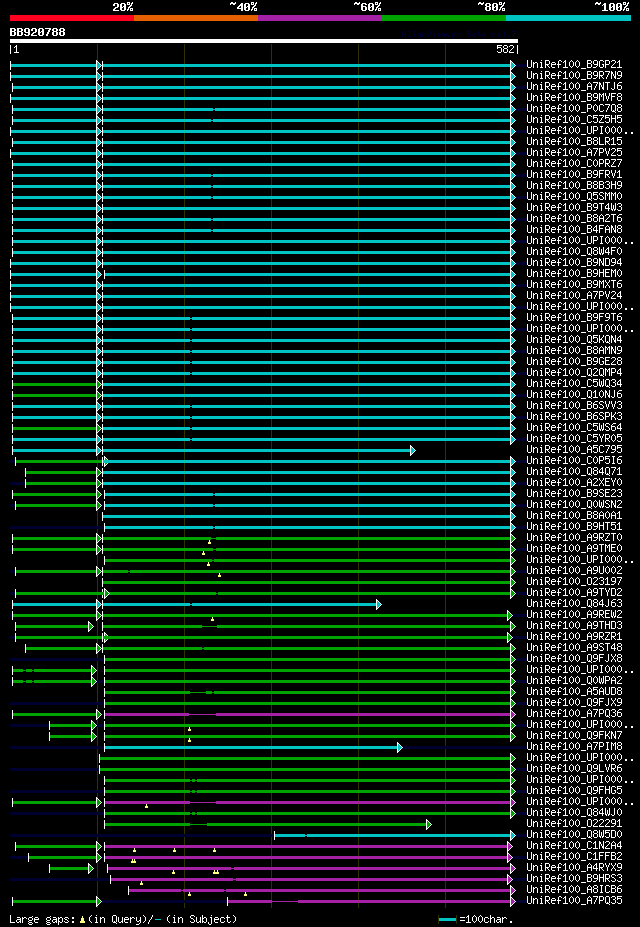The height and width of the screenshot is (927, 640).
Task: Click the UniRef100_B8A2T6 label
Action: click(x=574, y=219)
